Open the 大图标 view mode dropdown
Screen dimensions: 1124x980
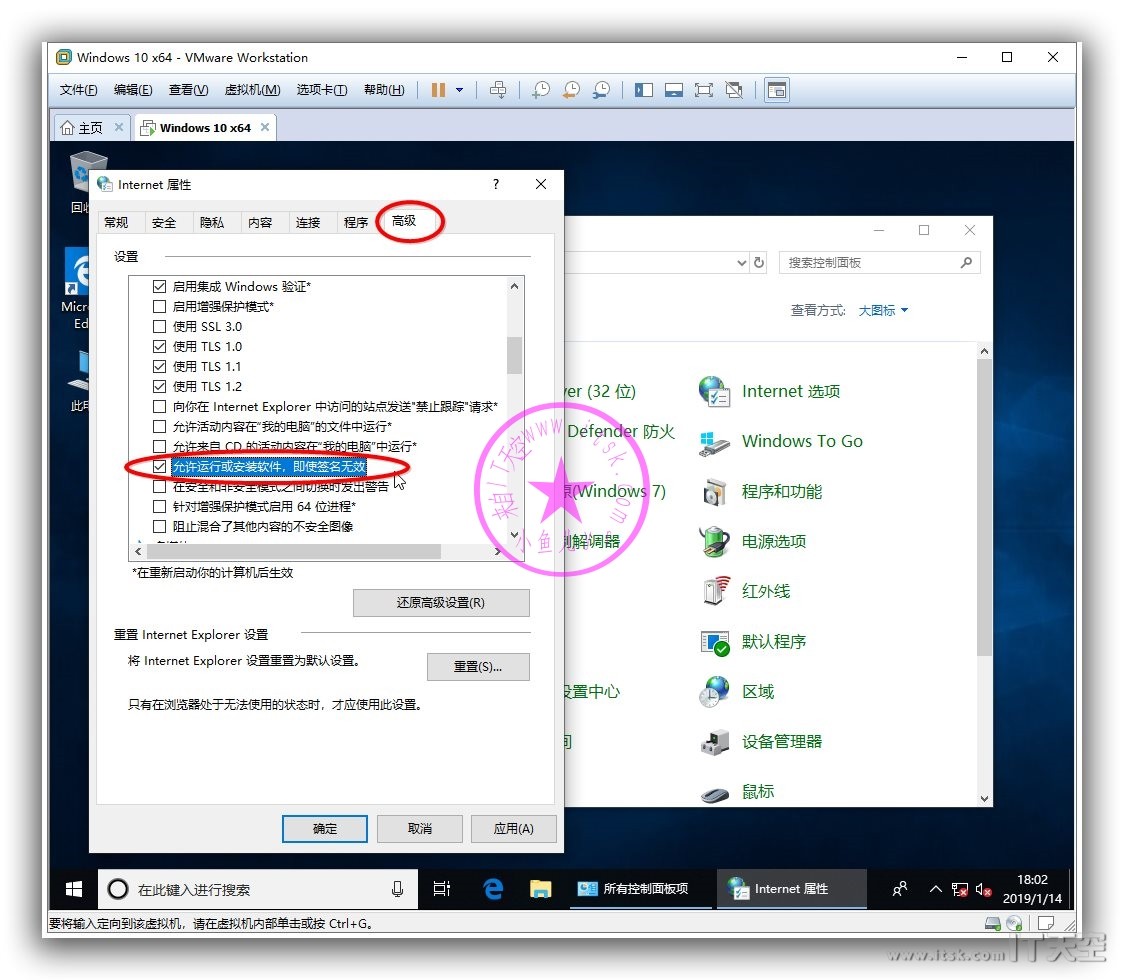[x=883, y=310]
